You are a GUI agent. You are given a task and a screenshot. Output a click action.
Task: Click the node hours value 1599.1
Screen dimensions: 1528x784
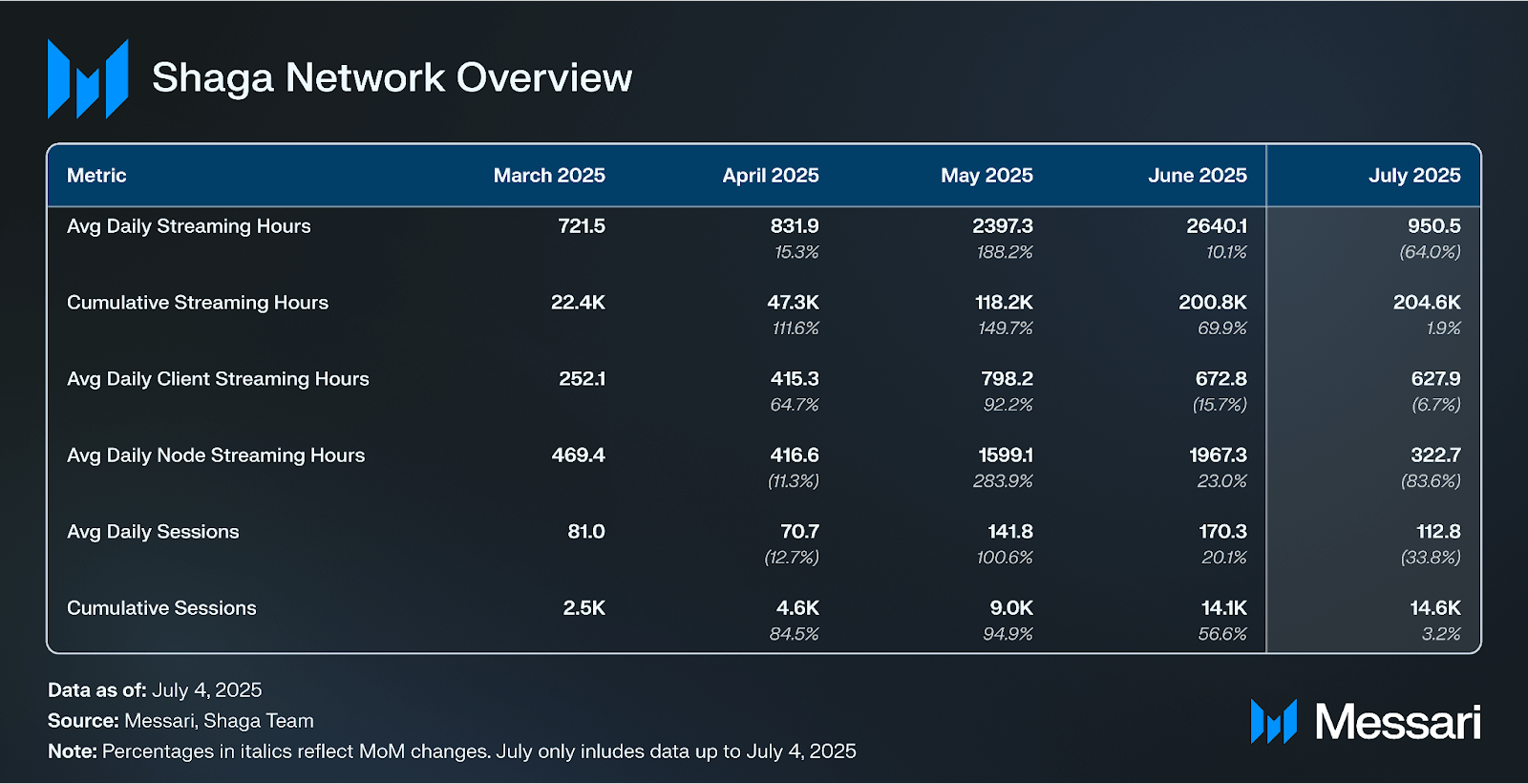pyautogui.click(x=1006, y=456)
